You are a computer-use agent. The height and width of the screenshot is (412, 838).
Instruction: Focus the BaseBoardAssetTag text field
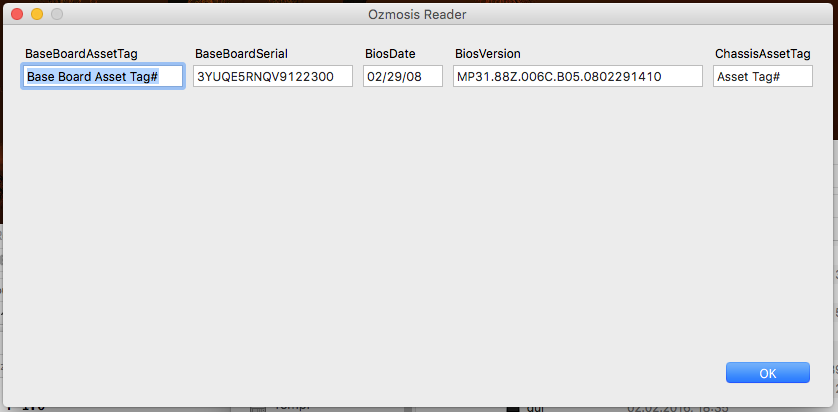(x=102, y=76)
